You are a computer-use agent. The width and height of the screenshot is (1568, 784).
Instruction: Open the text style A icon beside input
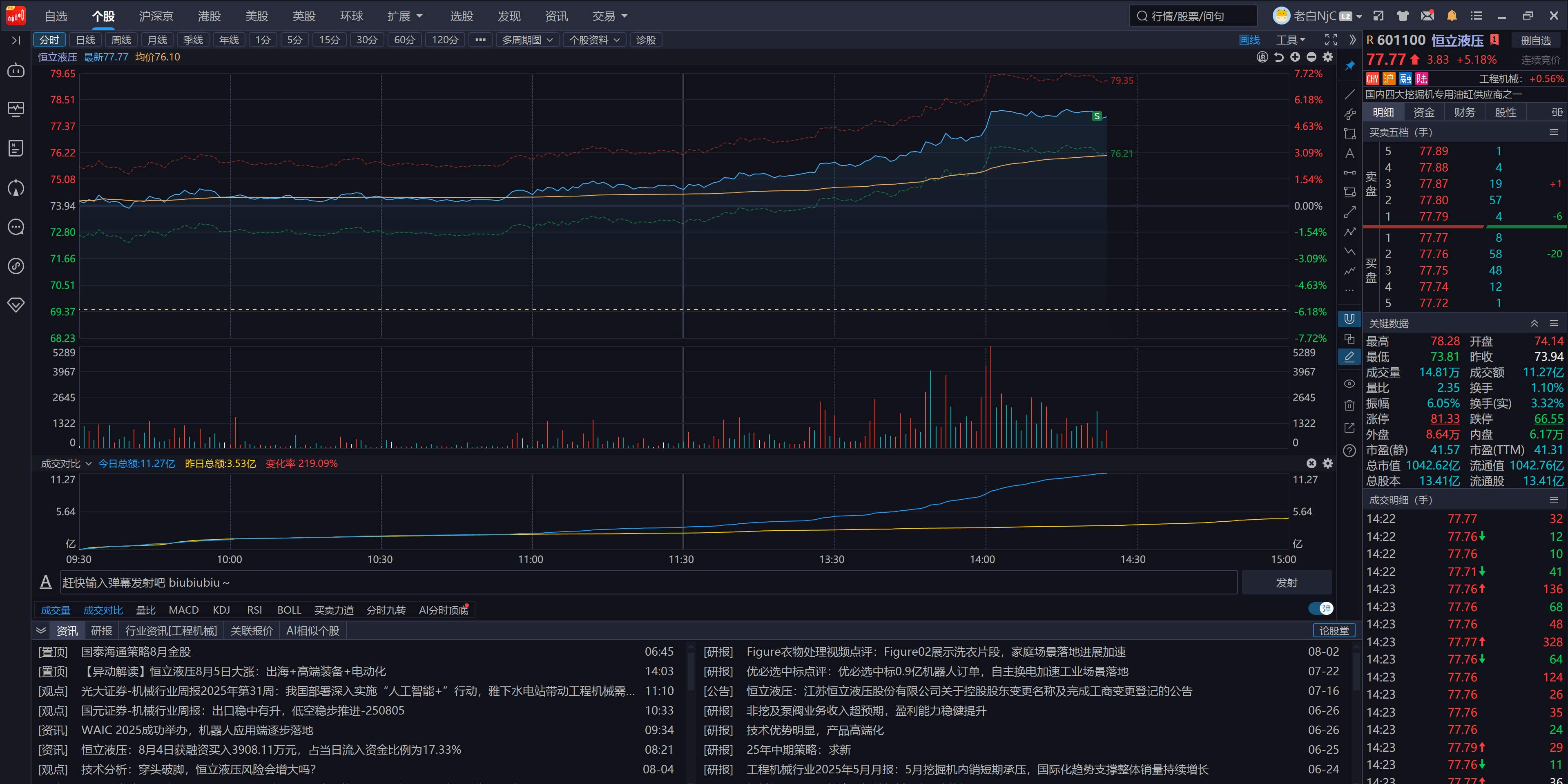[46, 583]
